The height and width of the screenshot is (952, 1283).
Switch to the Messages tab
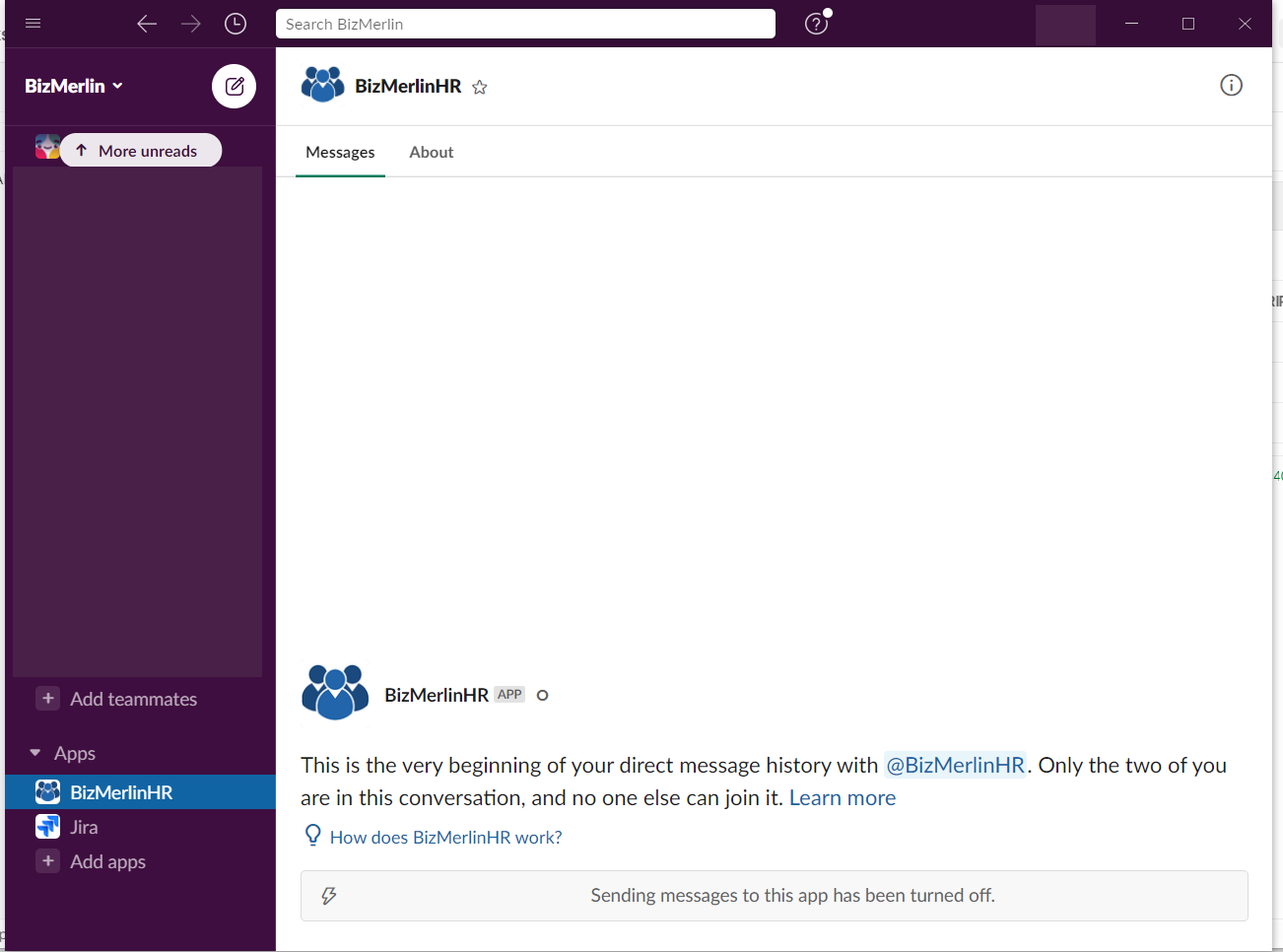pyautogui.click(x=340, y=152)
